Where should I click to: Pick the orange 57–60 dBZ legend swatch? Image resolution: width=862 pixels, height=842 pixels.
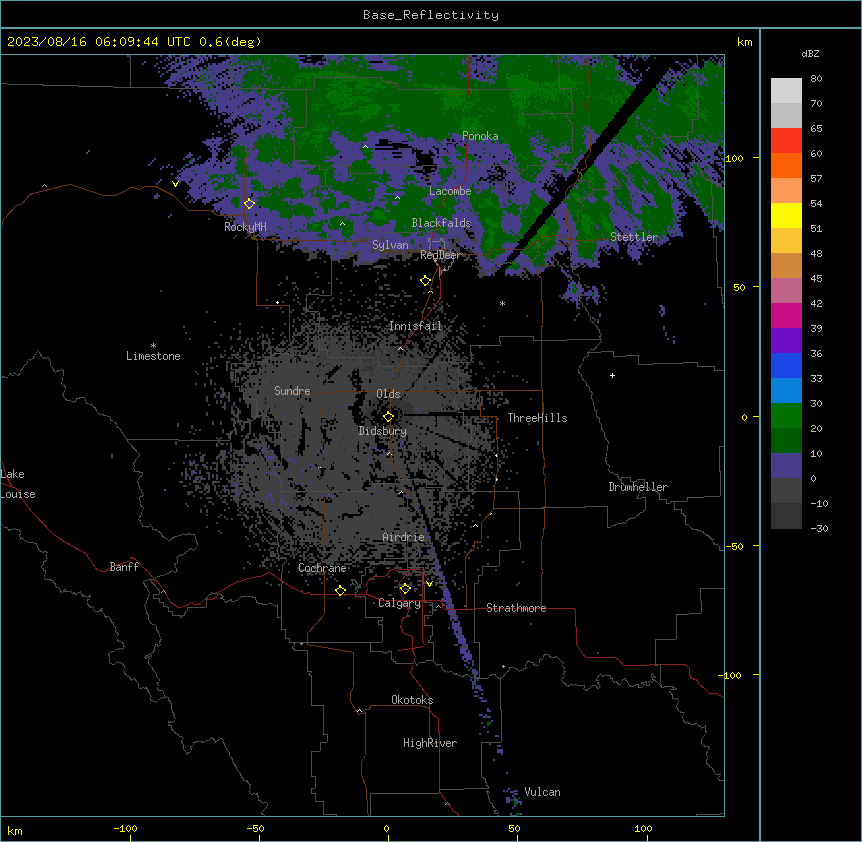pos(786,165)
